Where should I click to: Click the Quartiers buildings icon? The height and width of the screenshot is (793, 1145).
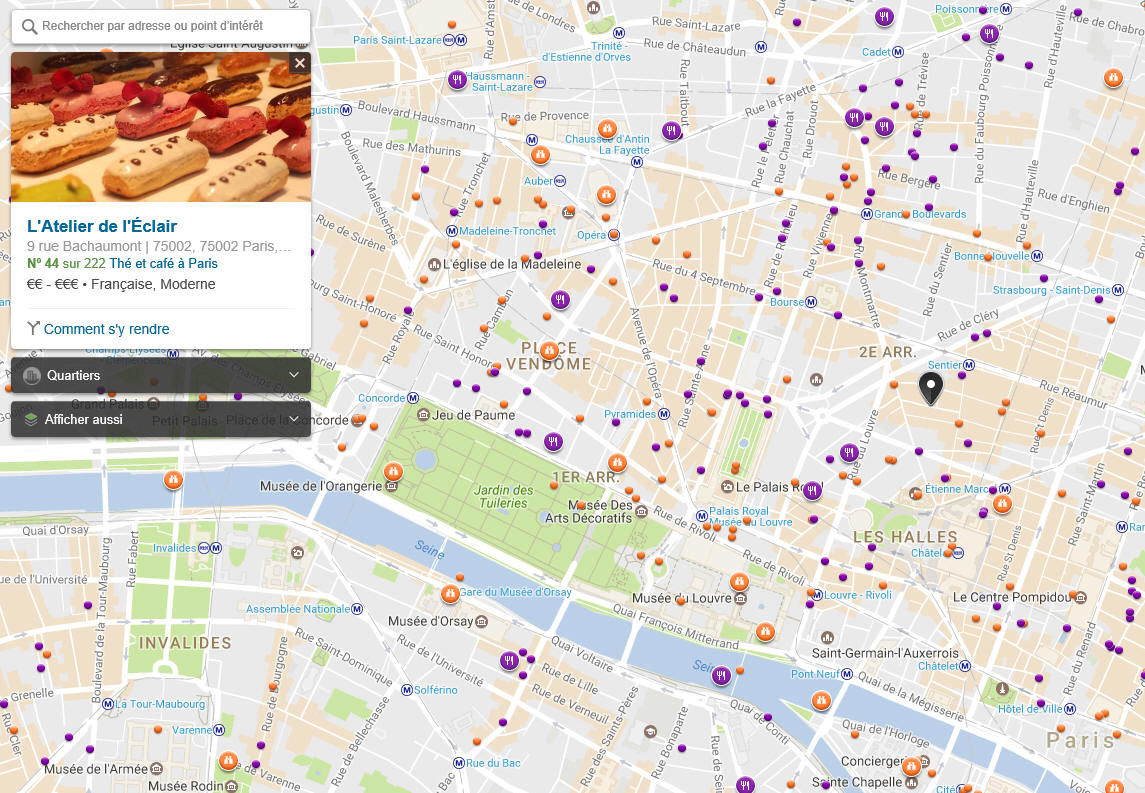pos(31,375)
